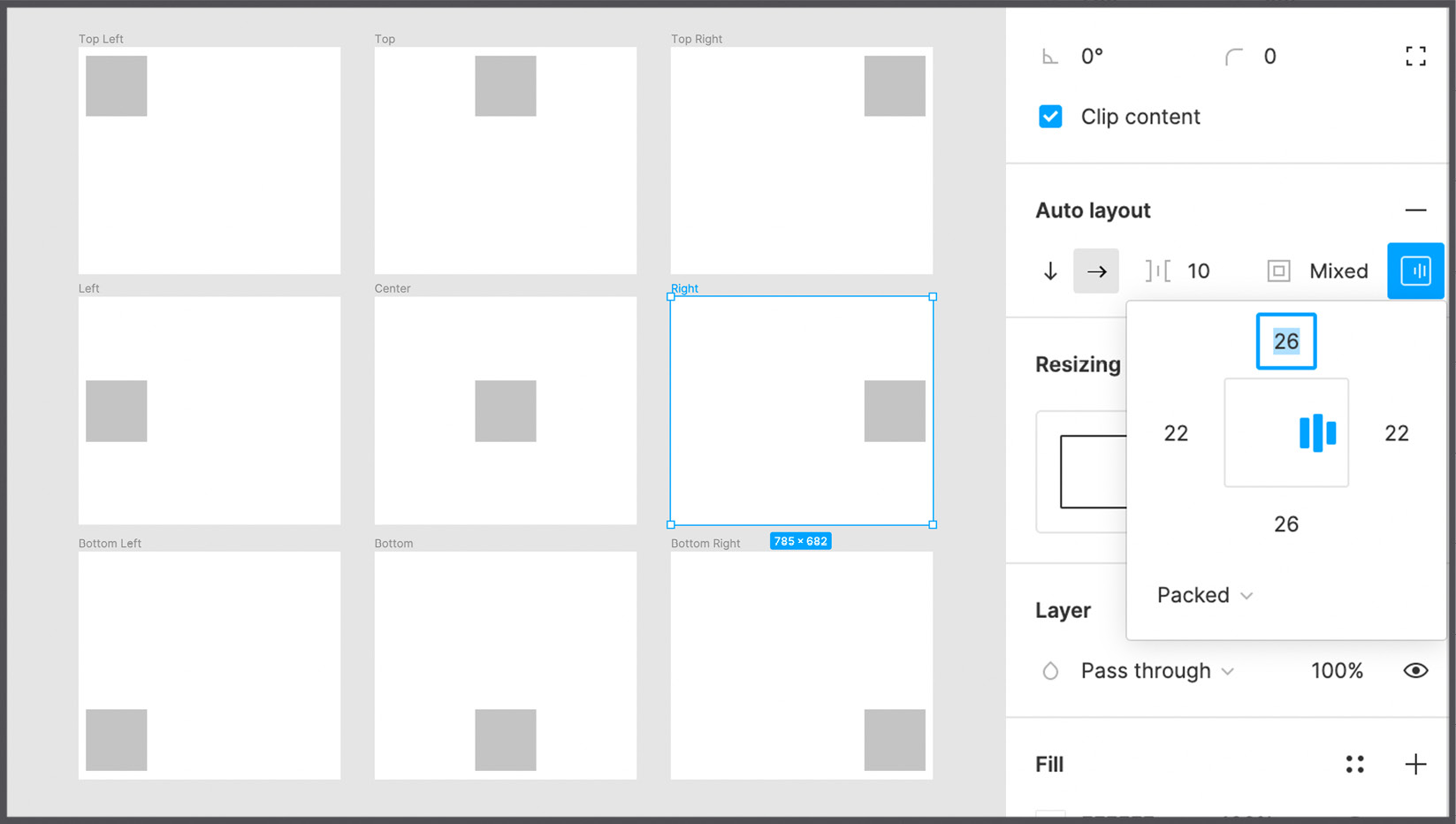The width and height of the screenshot is (1456, 824).
Task: Select the gray square in Top Left frame
Action: 117,86
